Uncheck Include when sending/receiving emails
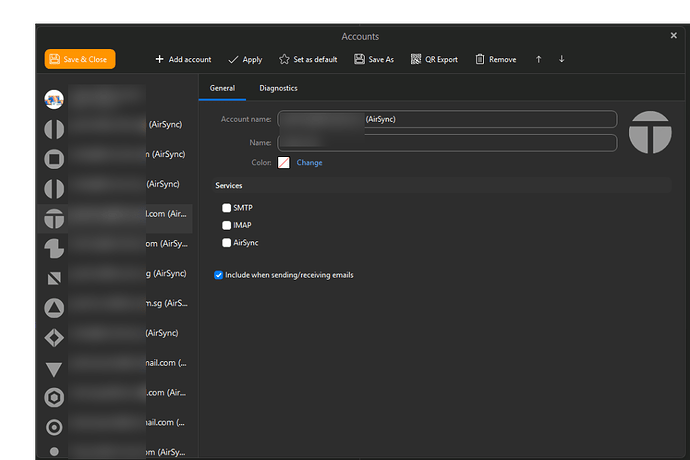This screenshot has height=460, width=690. click(218, 275)
